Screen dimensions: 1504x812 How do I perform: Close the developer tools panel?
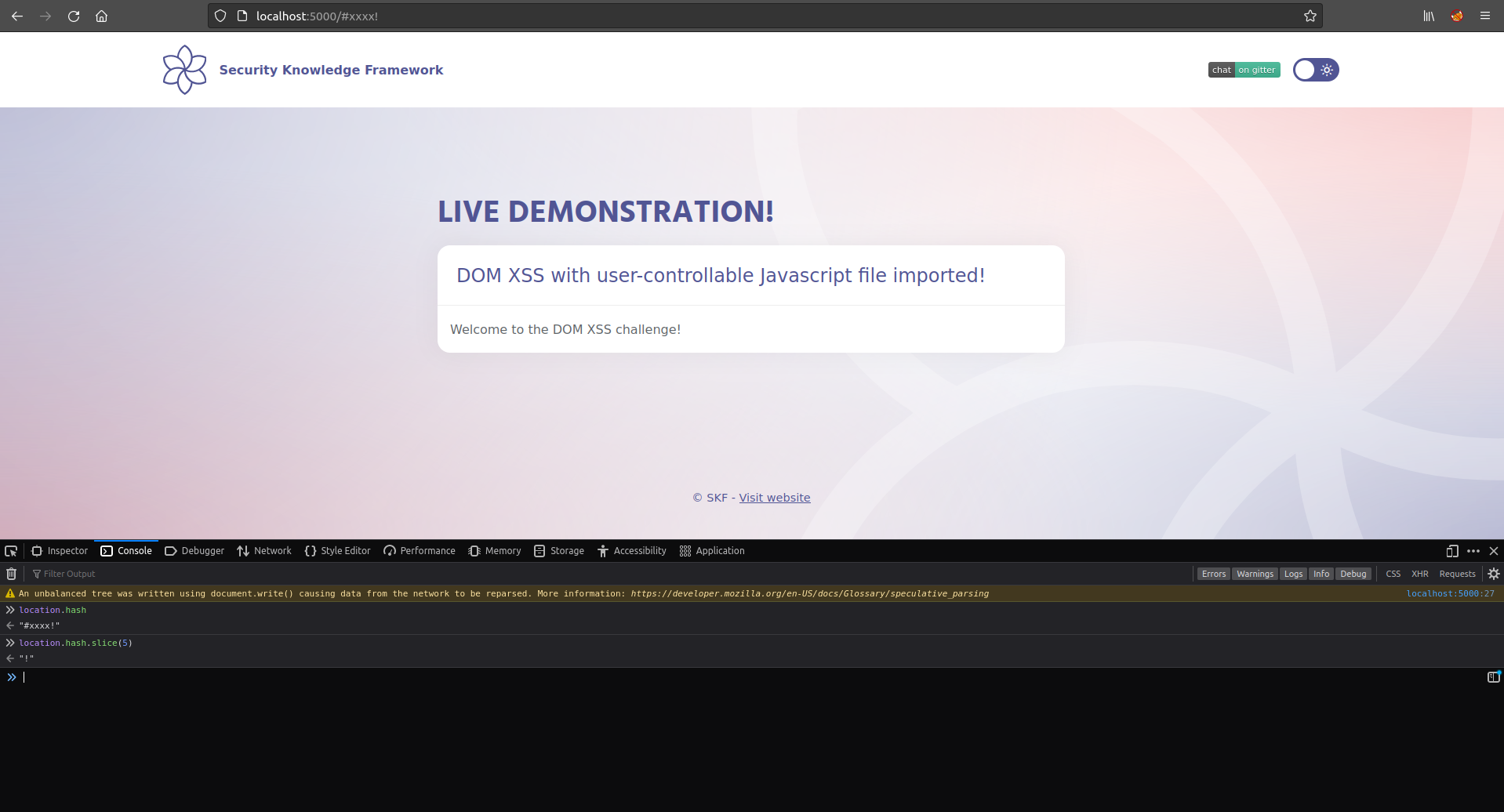pyautogui.click(x=1494, y=551)
